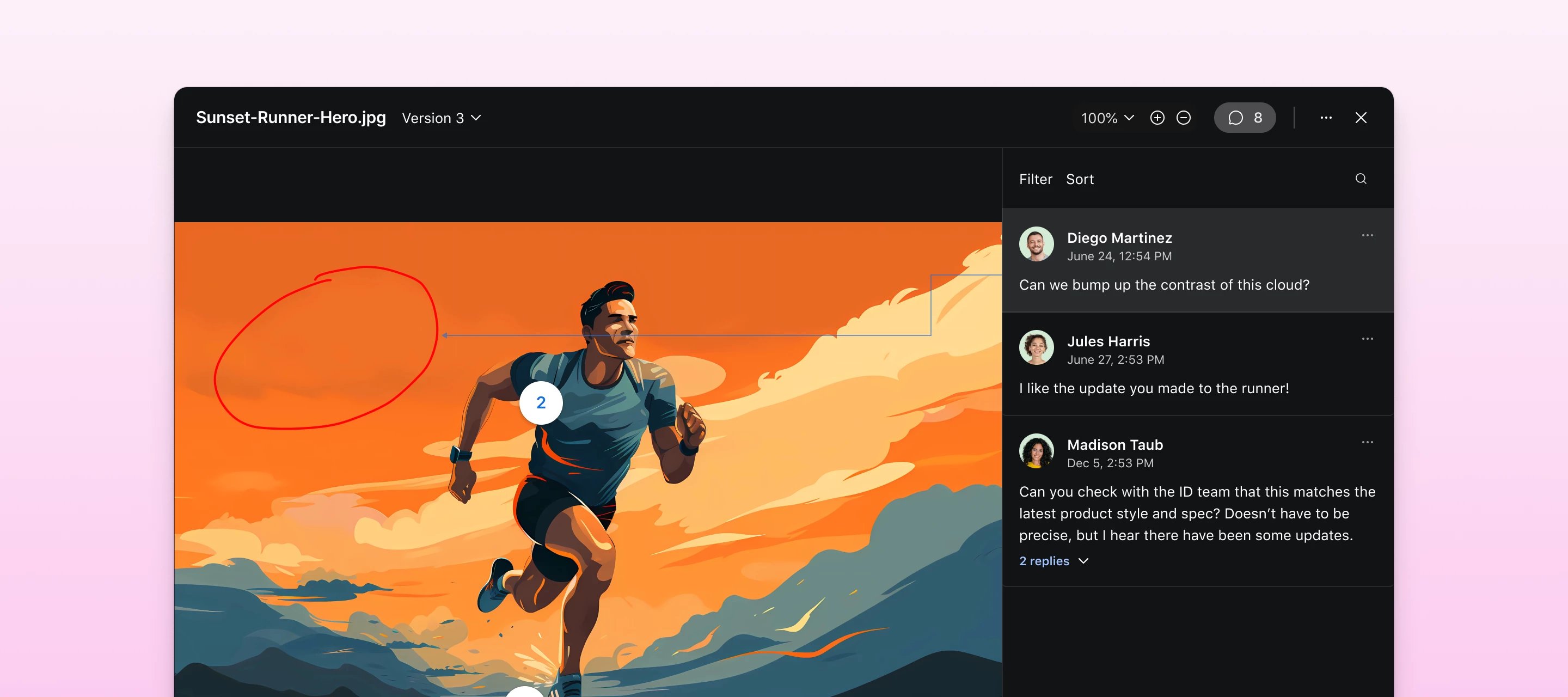
Task: Zoom out using the minus icon
Action: (1184, 118)
